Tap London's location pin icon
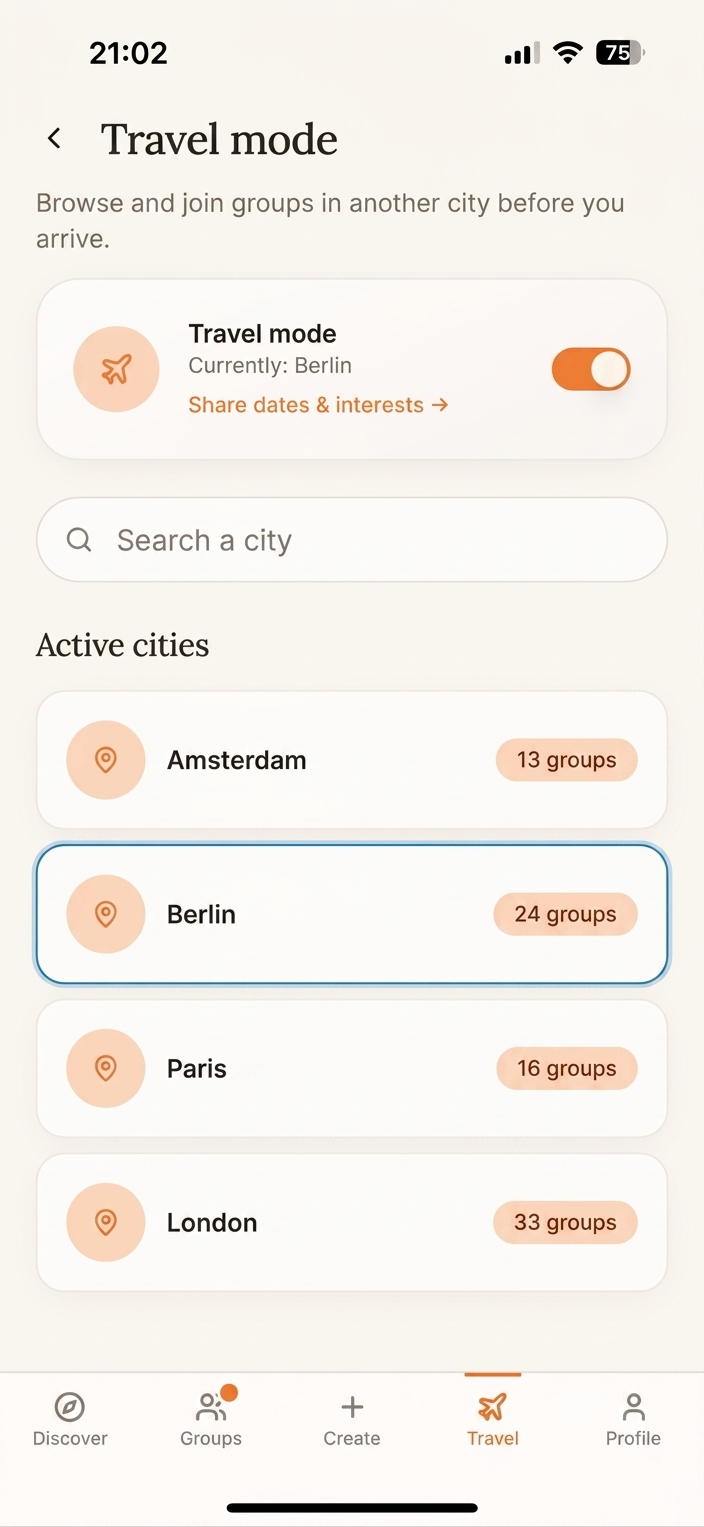This screenshot has width=704, height=1527. pos(106,1222)
